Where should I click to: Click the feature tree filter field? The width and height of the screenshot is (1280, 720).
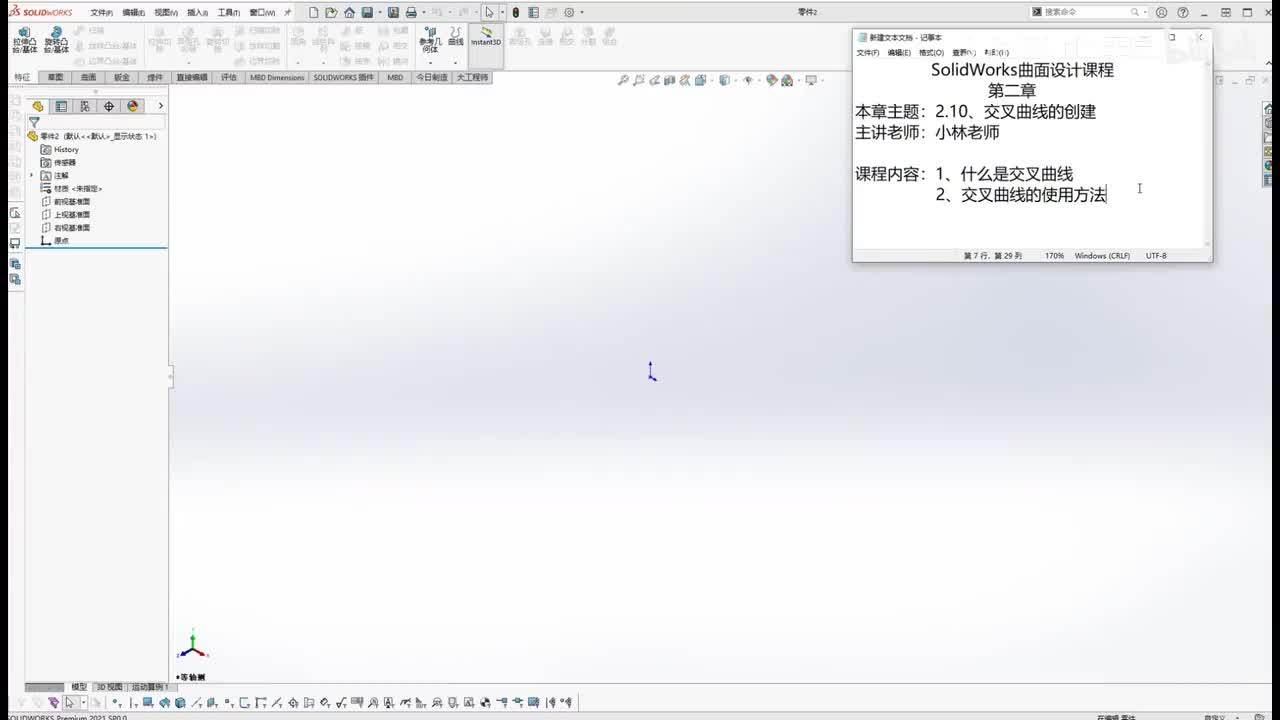click(96, 122)
